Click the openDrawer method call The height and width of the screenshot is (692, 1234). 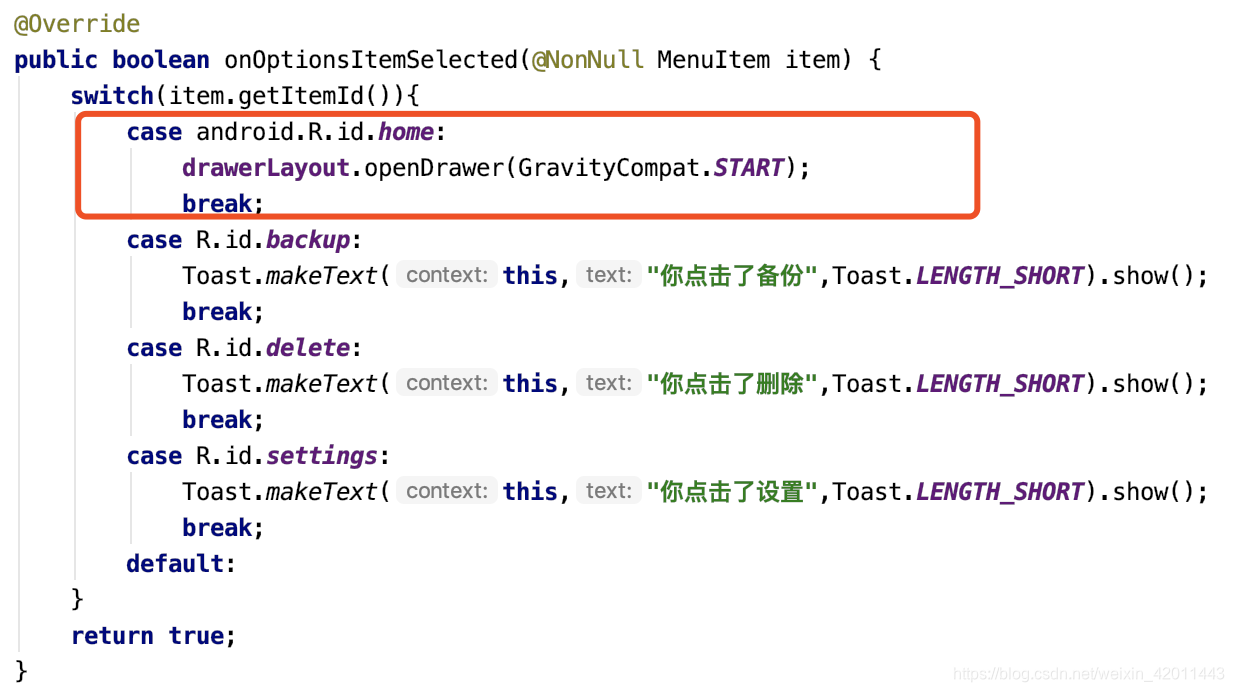pos(434,168)
